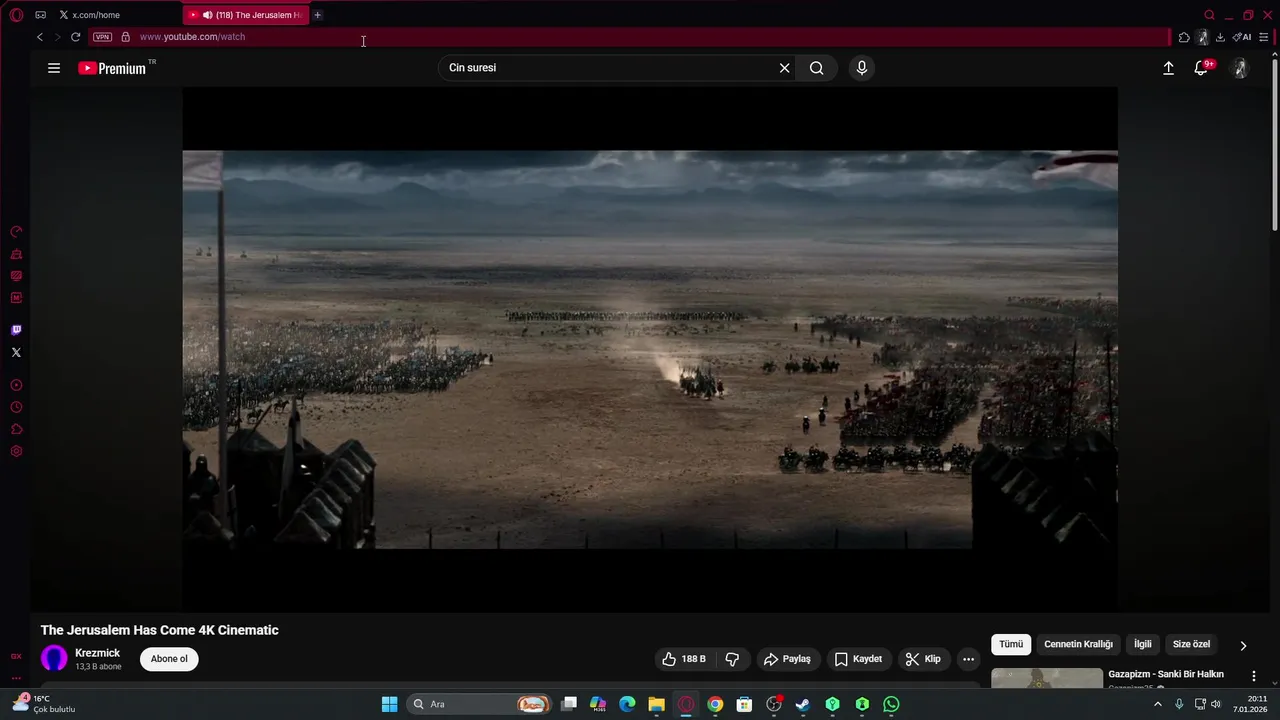The width and height of the screenshot is (1280, 720).
Task: Open Google Chrome from taskbar
Action: pyautogui.click(x=715, y=704)
